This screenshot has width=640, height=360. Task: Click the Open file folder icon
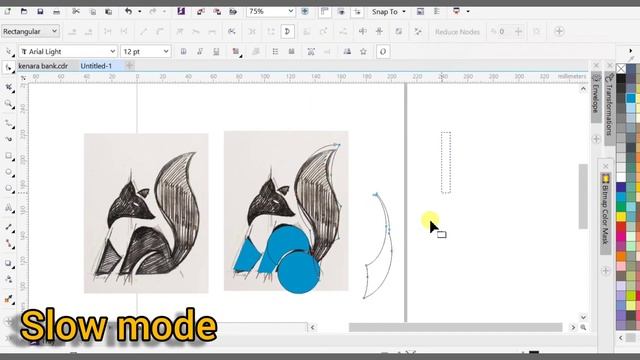click(x=24, y=11)
